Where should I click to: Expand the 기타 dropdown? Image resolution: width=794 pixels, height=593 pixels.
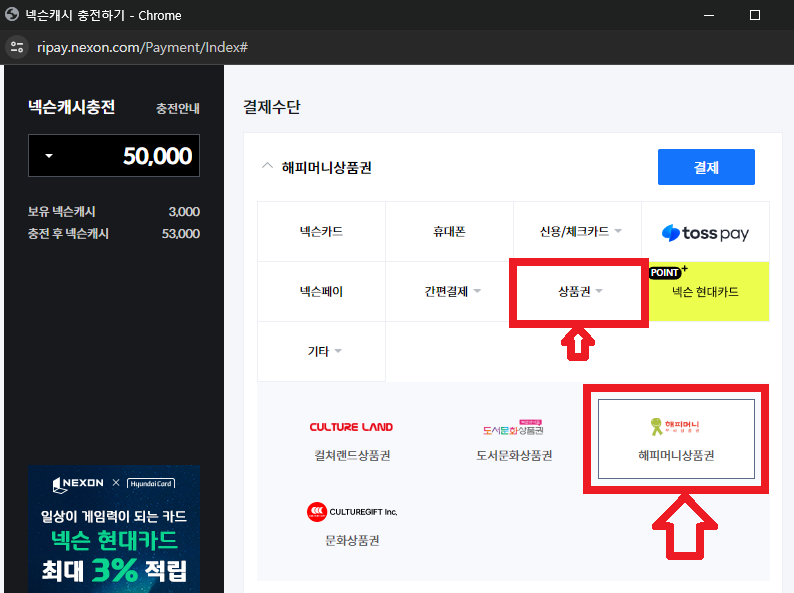(322, 351)
